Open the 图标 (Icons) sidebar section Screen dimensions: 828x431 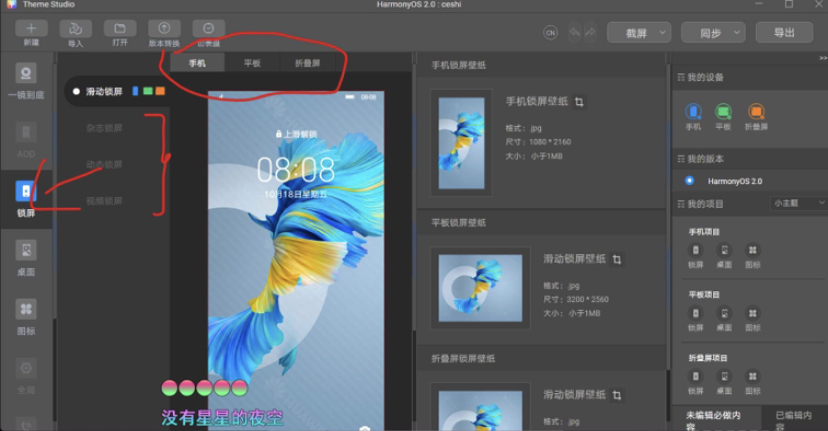click(26, 314)
